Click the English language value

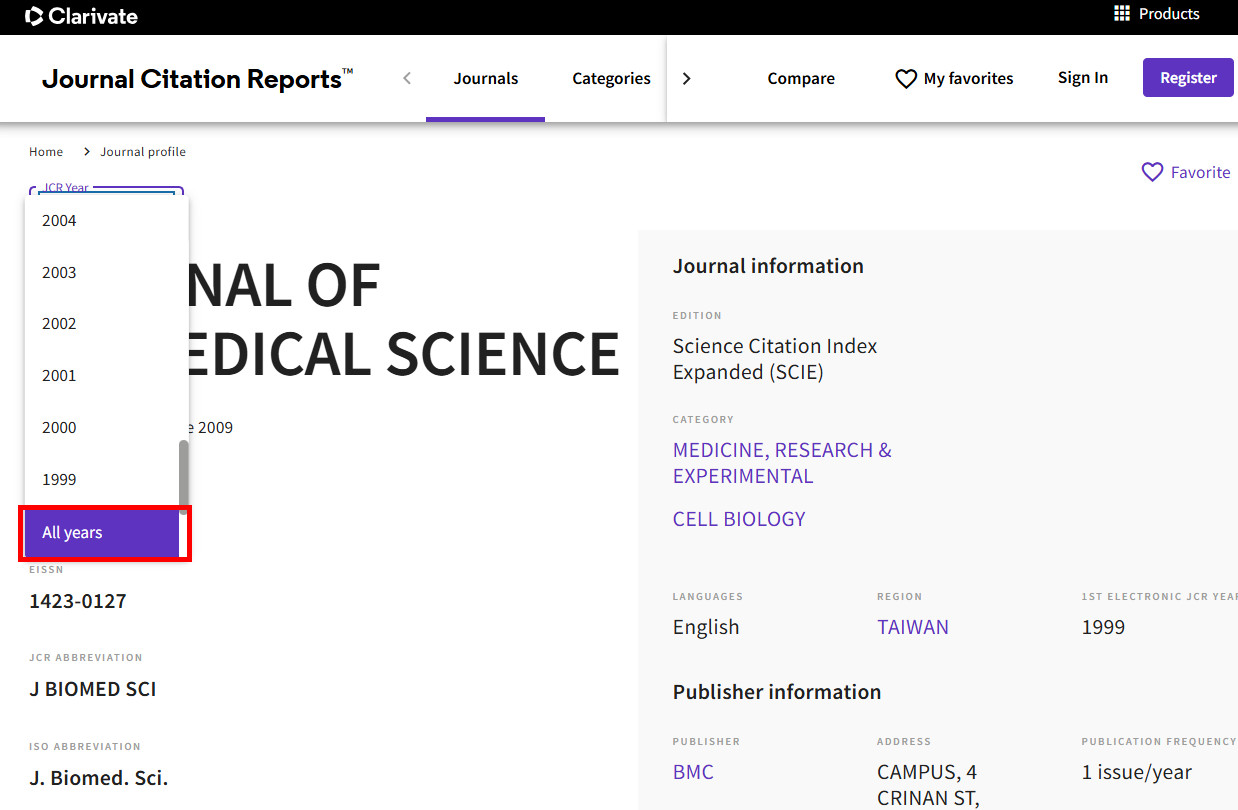click(x=706, y=627)
